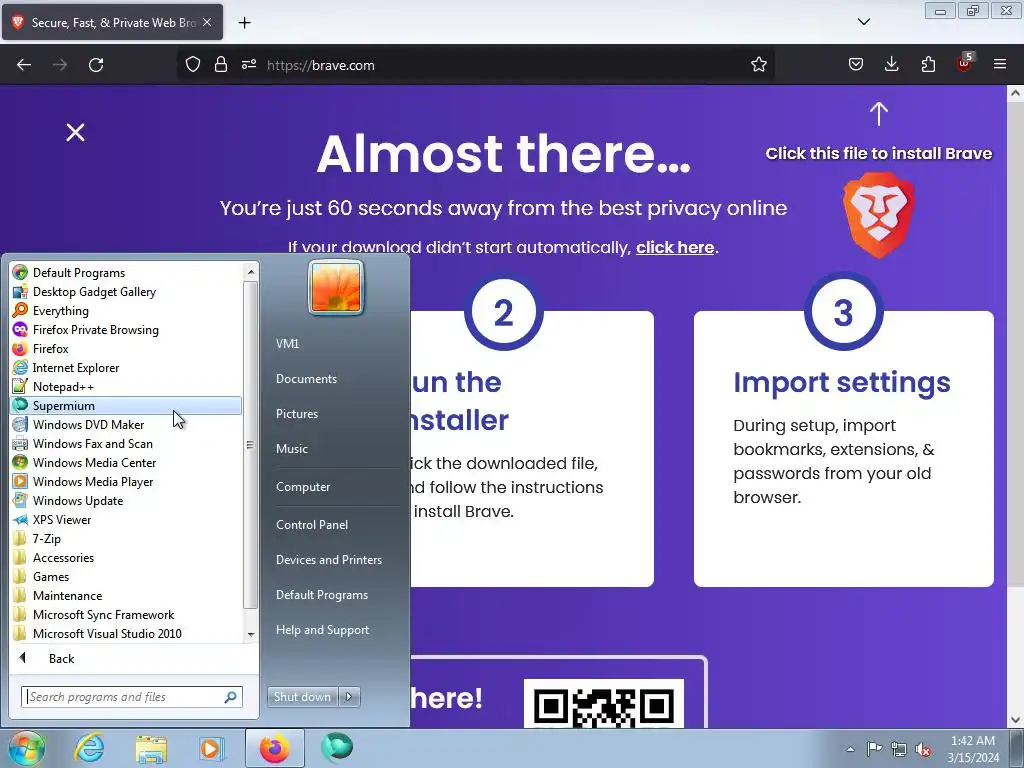Open the network tray icon
1024x768 pixels.
(x=899, y=749)
